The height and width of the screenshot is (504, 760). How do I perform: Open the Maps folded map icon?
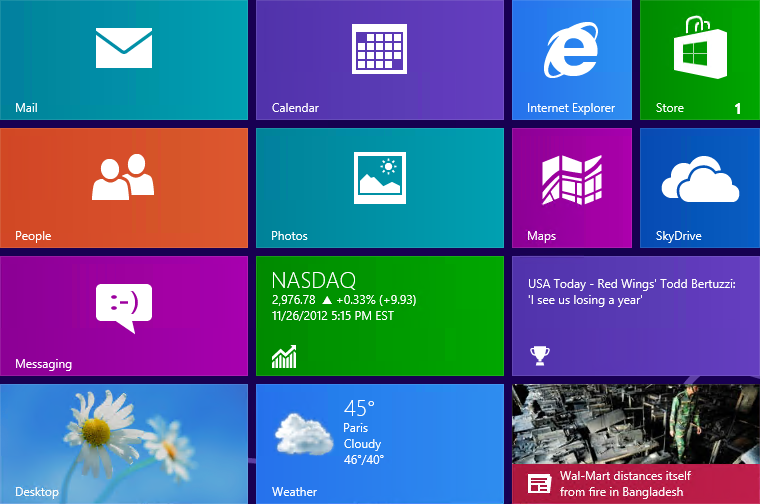point(572,180)
